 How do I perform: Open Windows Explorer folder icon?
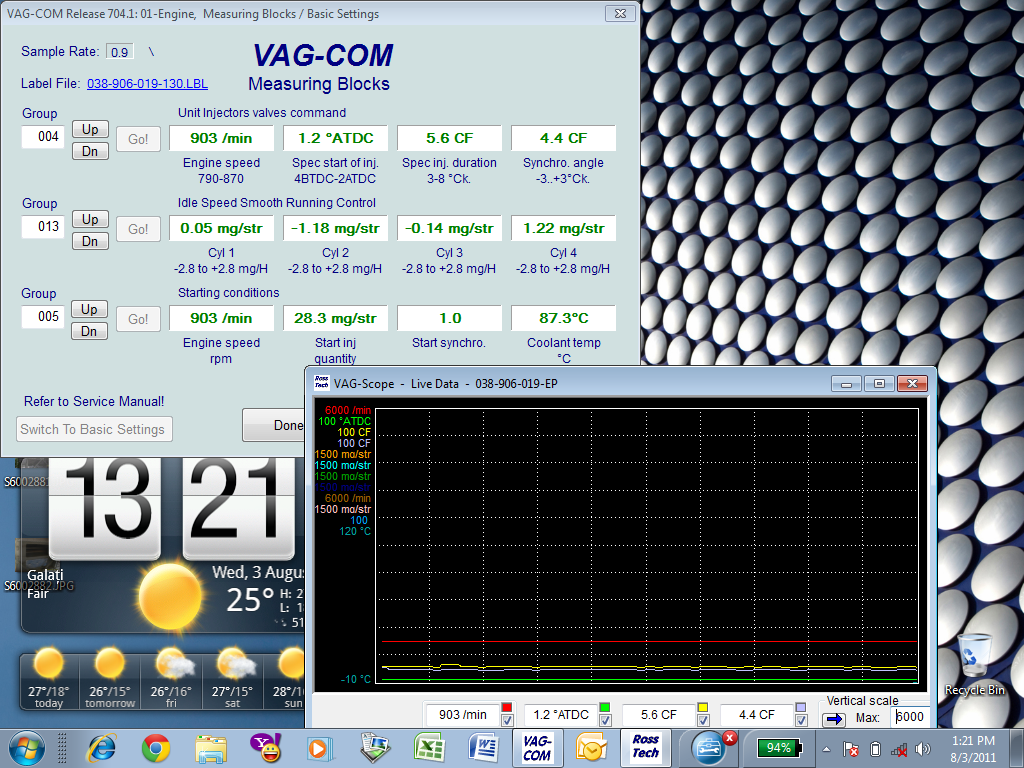pyautogui.click(x=210, y=748)
